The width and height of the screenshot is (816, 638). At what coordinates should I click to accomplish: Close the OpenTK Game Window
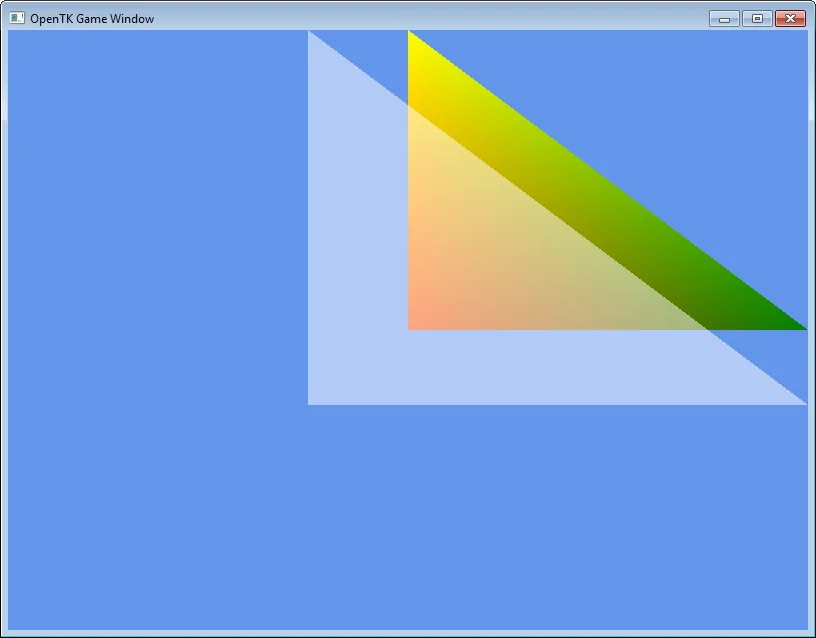pyautogui.click(x=790, y=19)
